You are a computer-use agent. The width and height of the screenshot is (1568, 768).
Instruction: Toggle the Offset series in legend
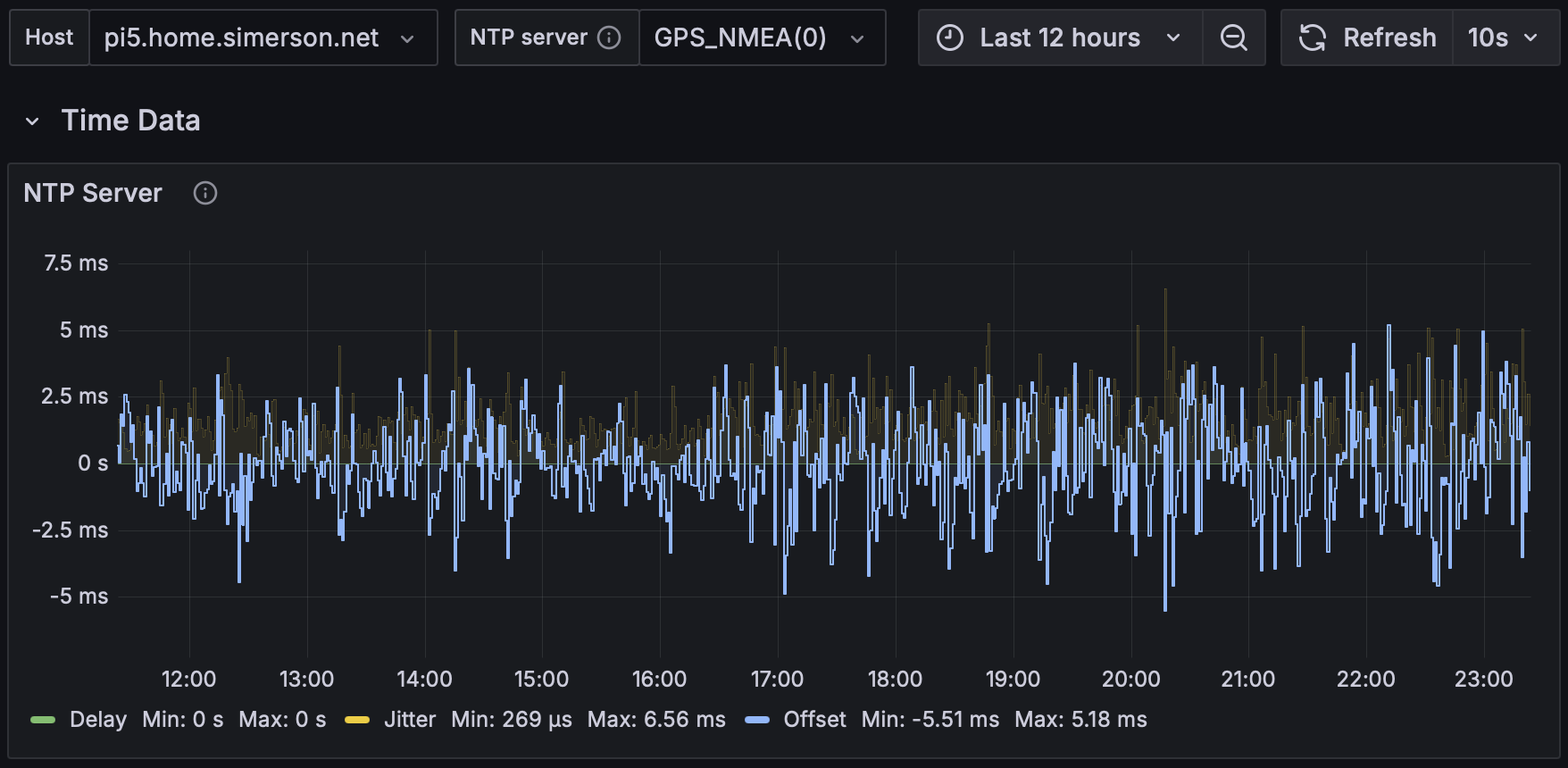point(814,720)
